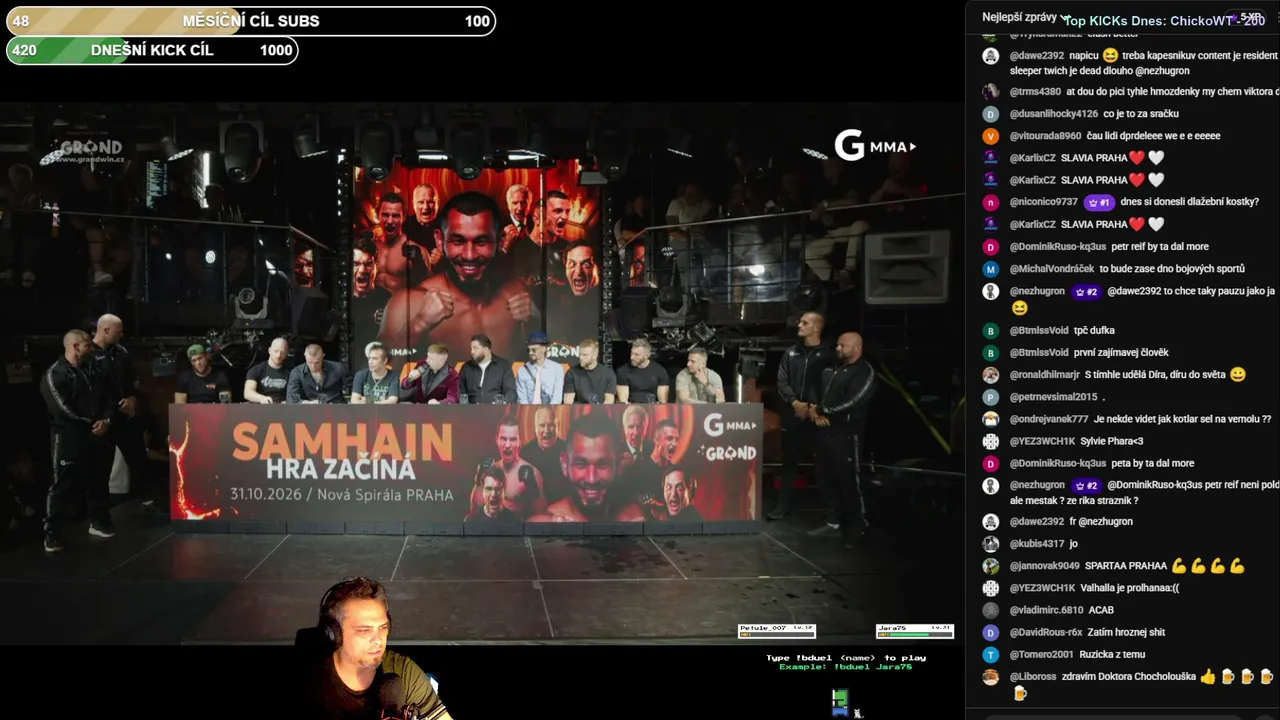This screenshot has width=1280, height=720.
Task: Click the Jara75 duel health bar
Action: [x=915, y=631]
